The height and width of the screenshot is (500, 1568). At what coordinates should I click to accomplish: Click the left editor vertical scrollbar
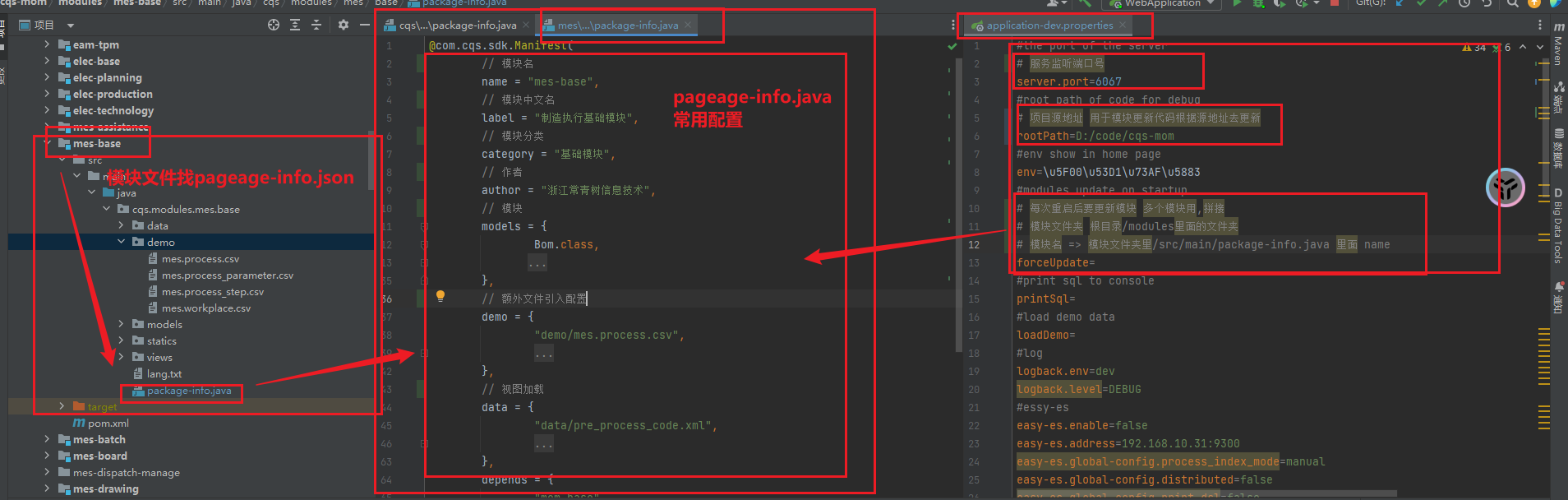point(958,206)
